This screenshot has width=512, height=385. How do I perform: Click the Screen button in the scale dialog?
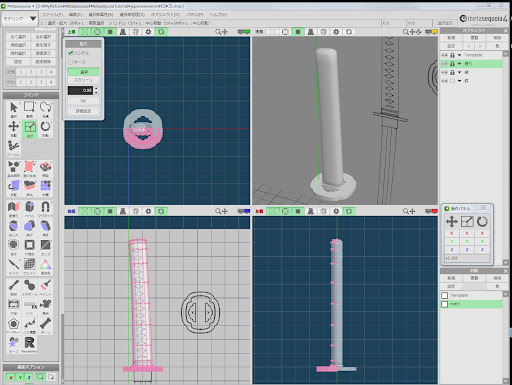tap(83, 80)
